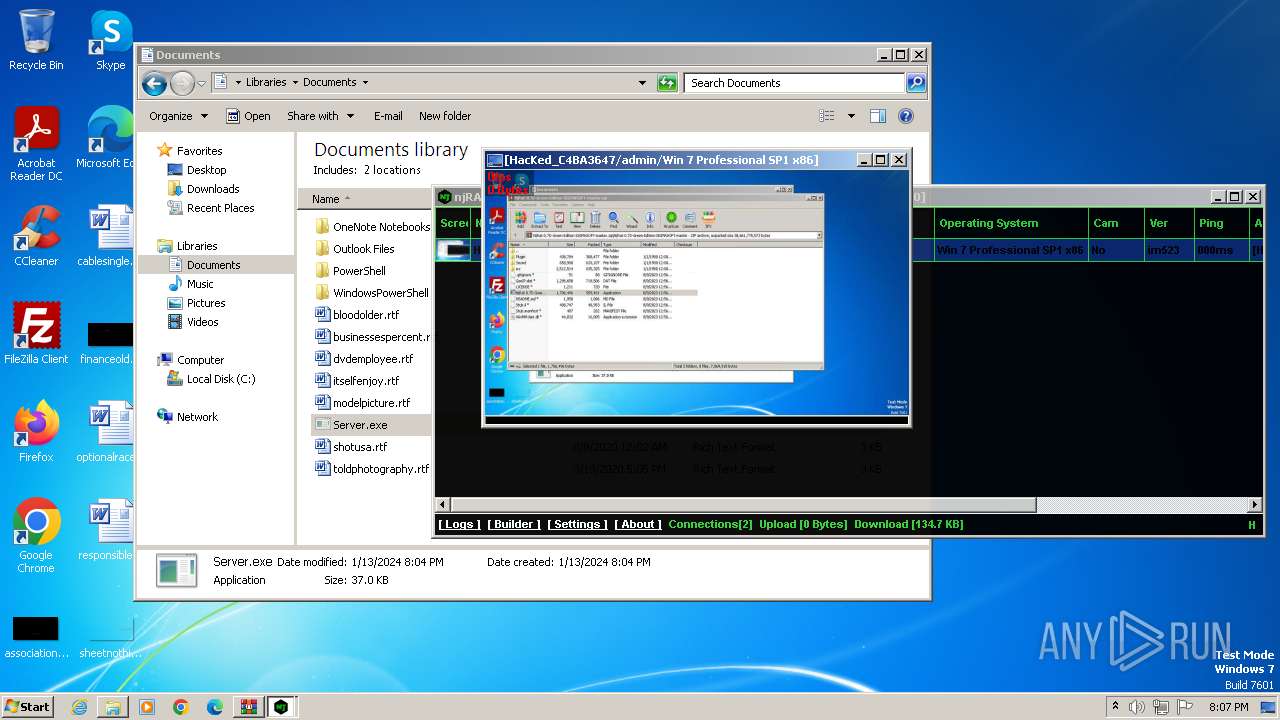Select the toldphotography.rtf file
This screenshot has width=1280, height=720.
372,469
